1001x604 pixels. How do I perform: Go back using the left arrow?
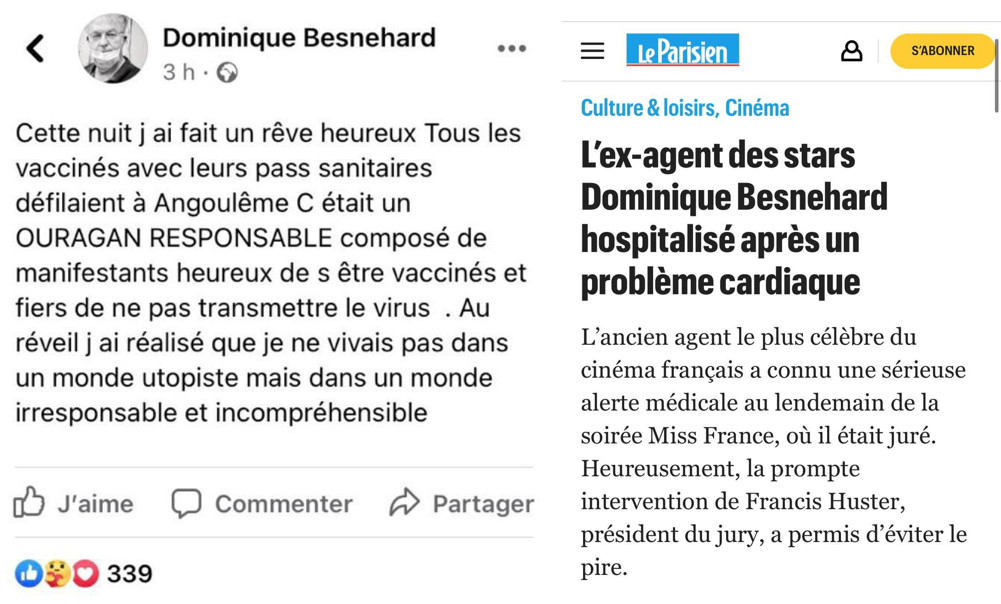36,48
